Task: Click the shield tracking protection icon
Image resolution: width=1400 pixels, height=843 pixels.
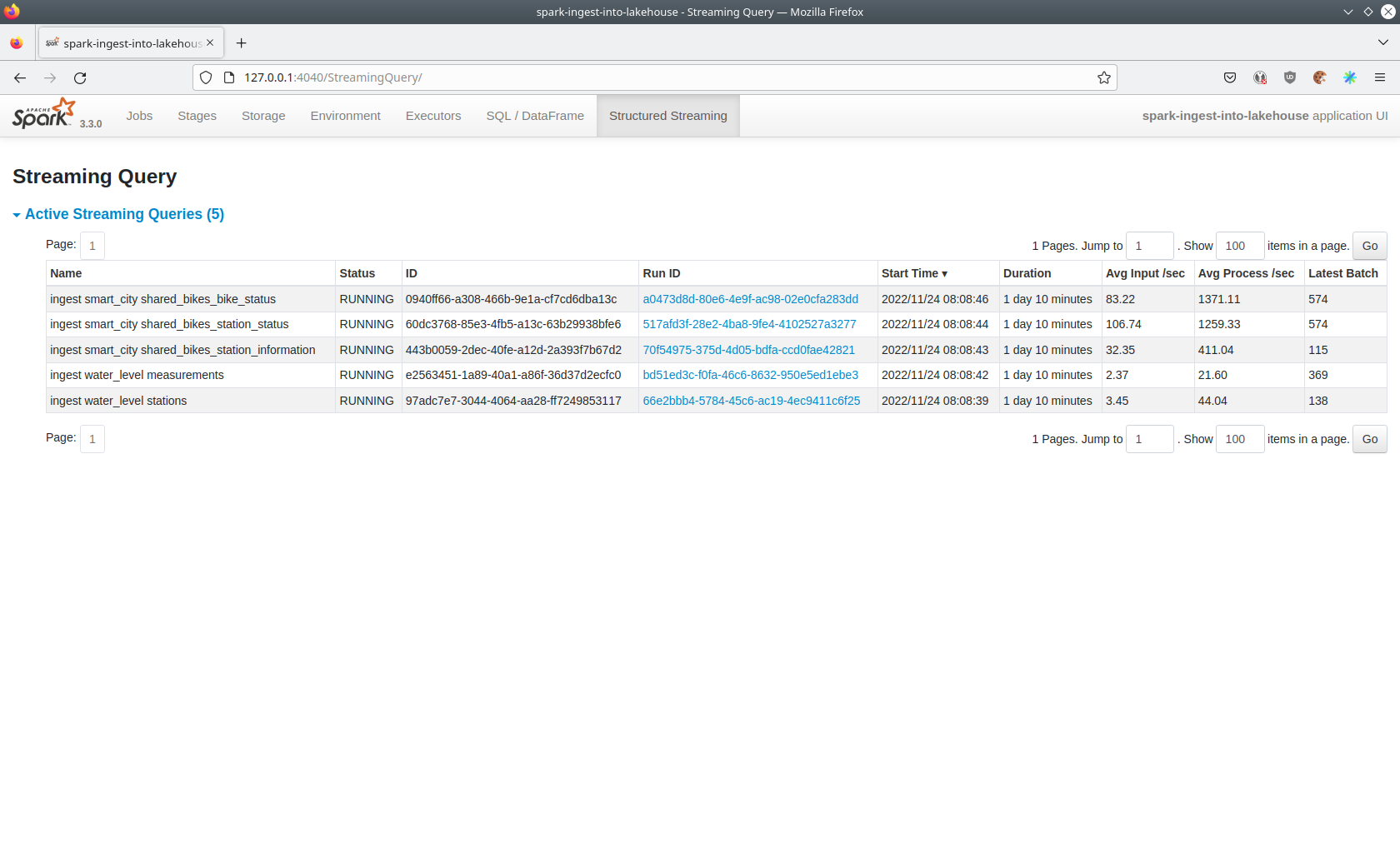Action: tap(206, 77)
